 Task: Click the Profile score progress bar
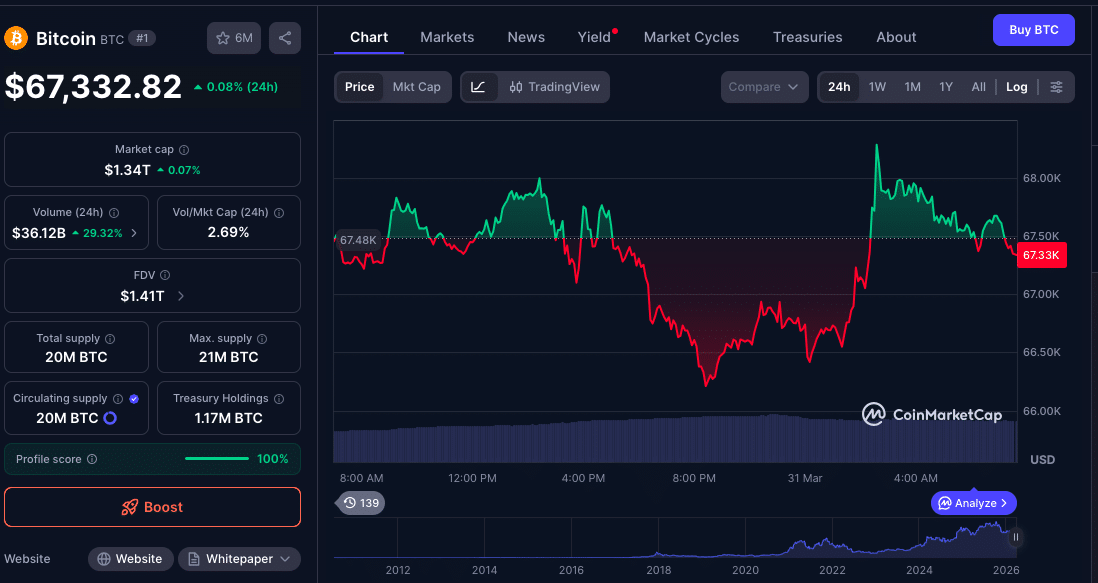216,459
